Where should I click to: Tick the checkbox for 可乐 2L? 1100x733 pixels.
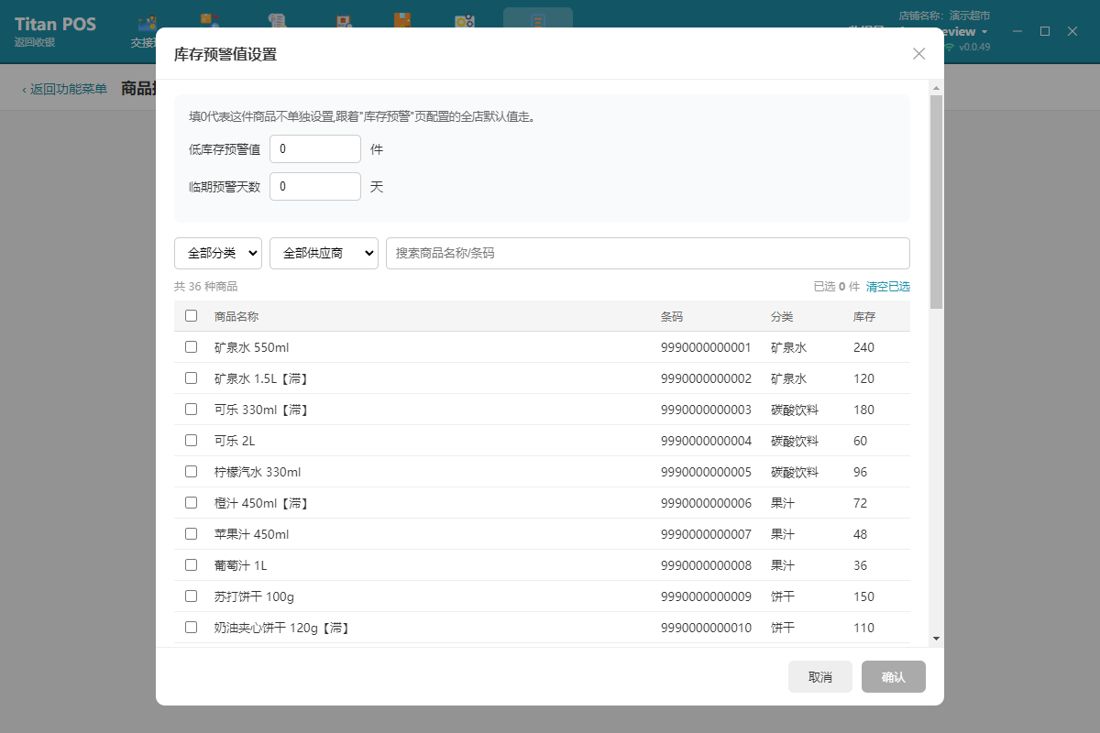pyautogui.click(x=191, y=441)
